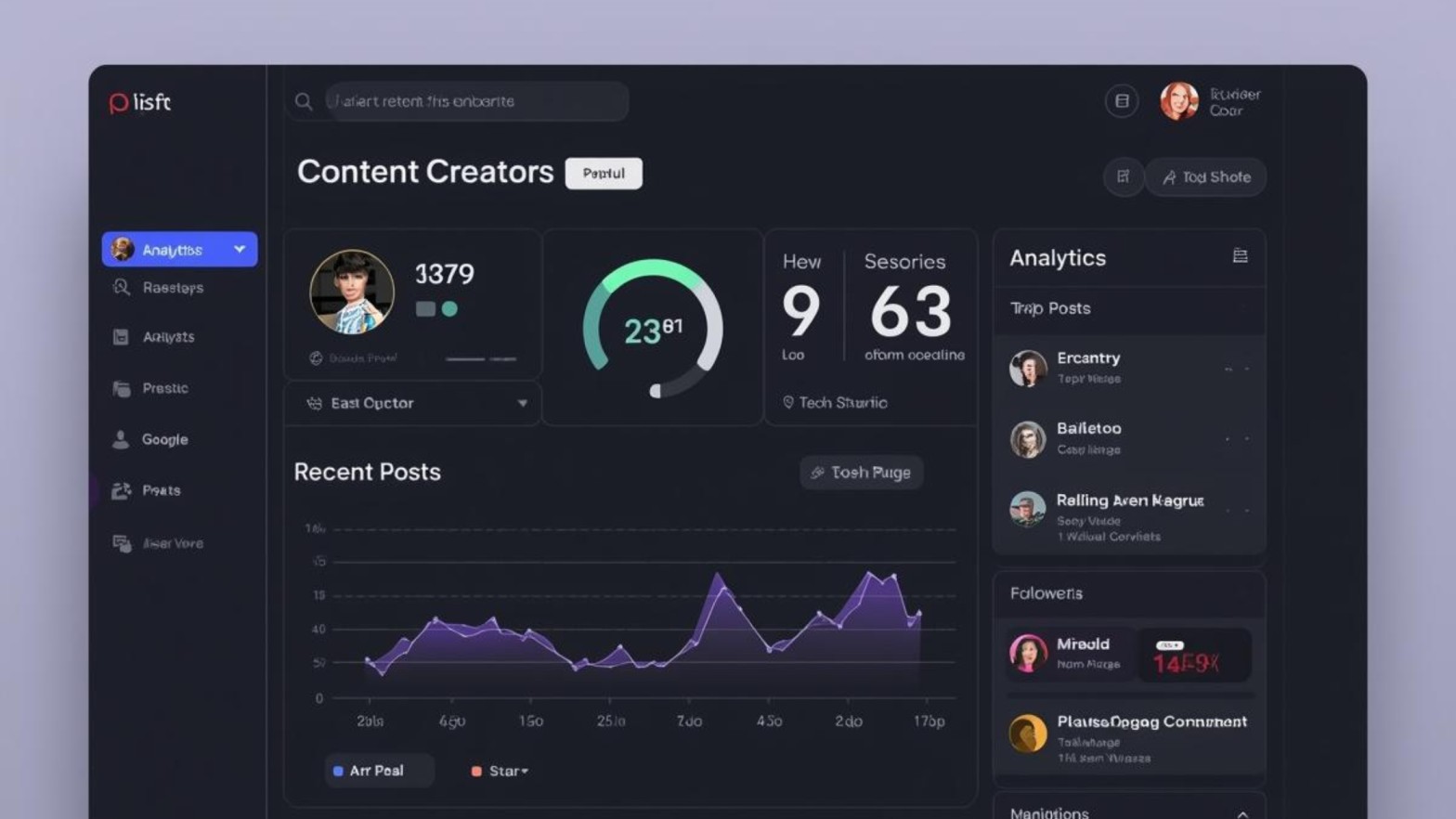
Task: Click the square icon left of Tod Shote
Action: pos(1123,176)
